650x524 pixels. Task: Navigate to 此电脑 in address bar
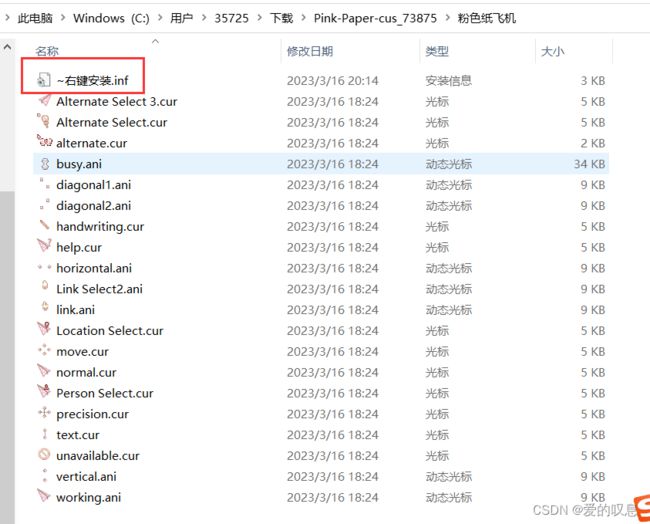[35, 18]
